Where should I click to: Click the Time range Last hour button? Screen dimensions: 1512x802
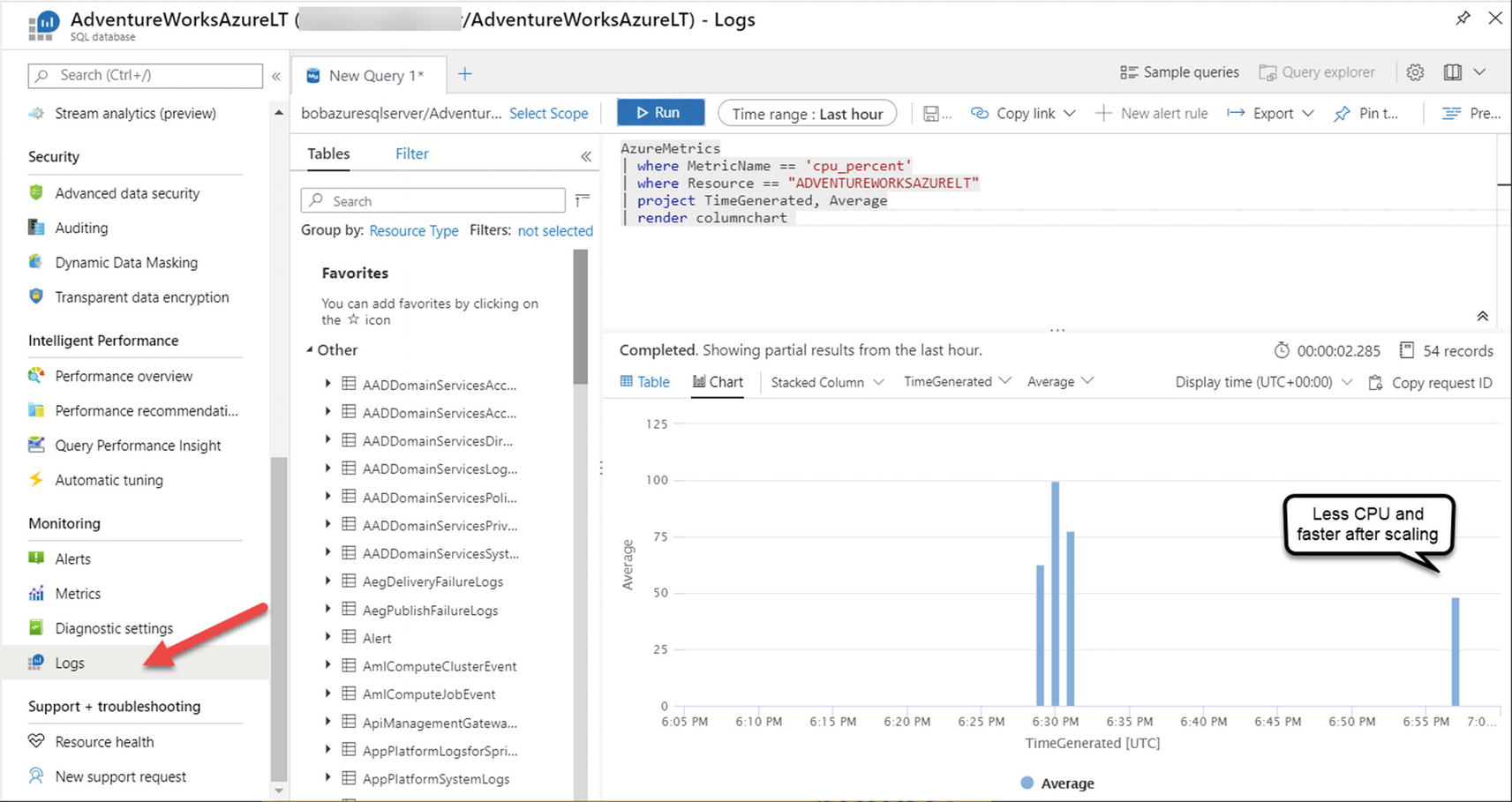[x=808, y=113]
